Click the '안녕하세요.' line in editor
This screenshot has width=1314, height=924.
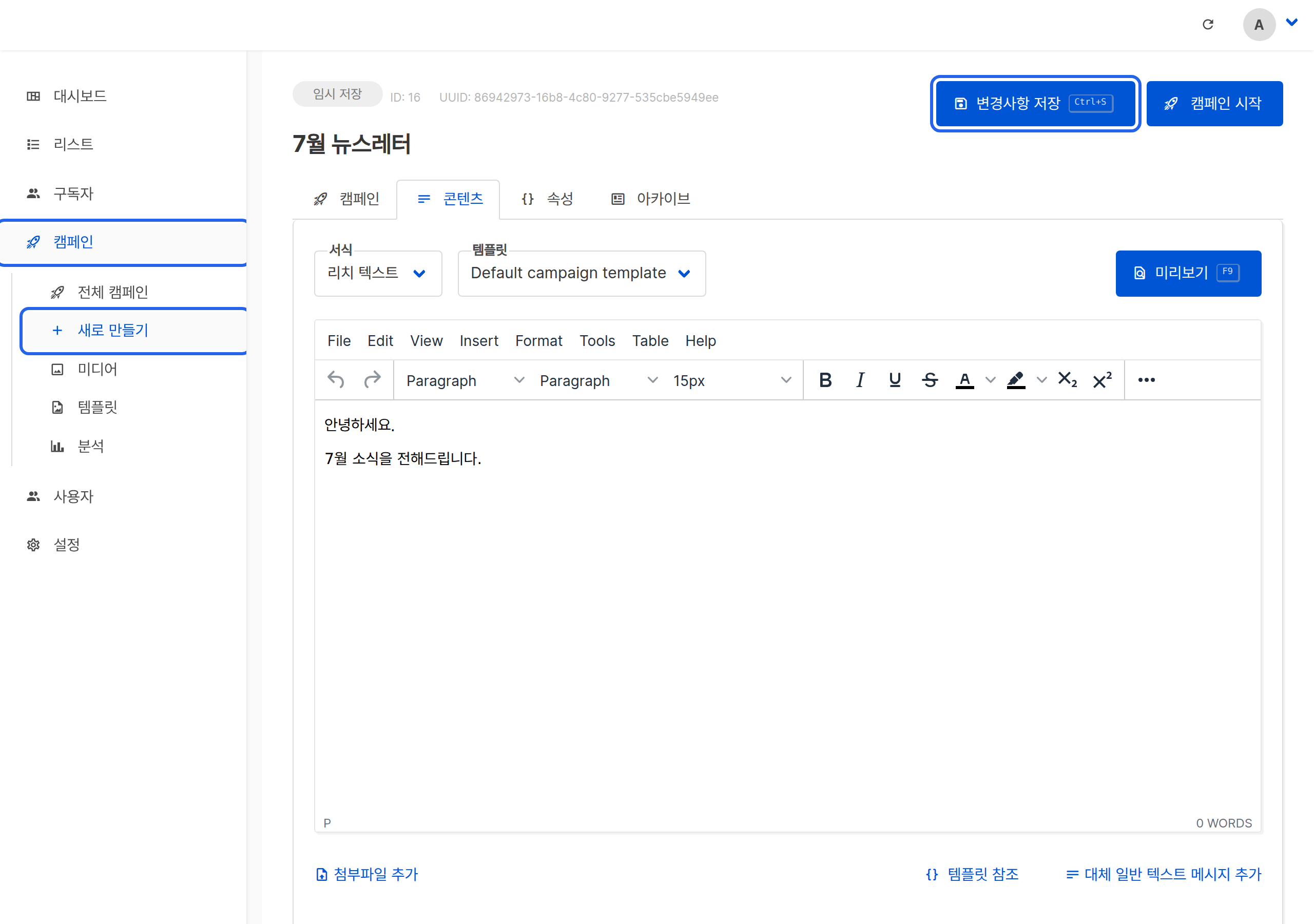pos(359,425)
